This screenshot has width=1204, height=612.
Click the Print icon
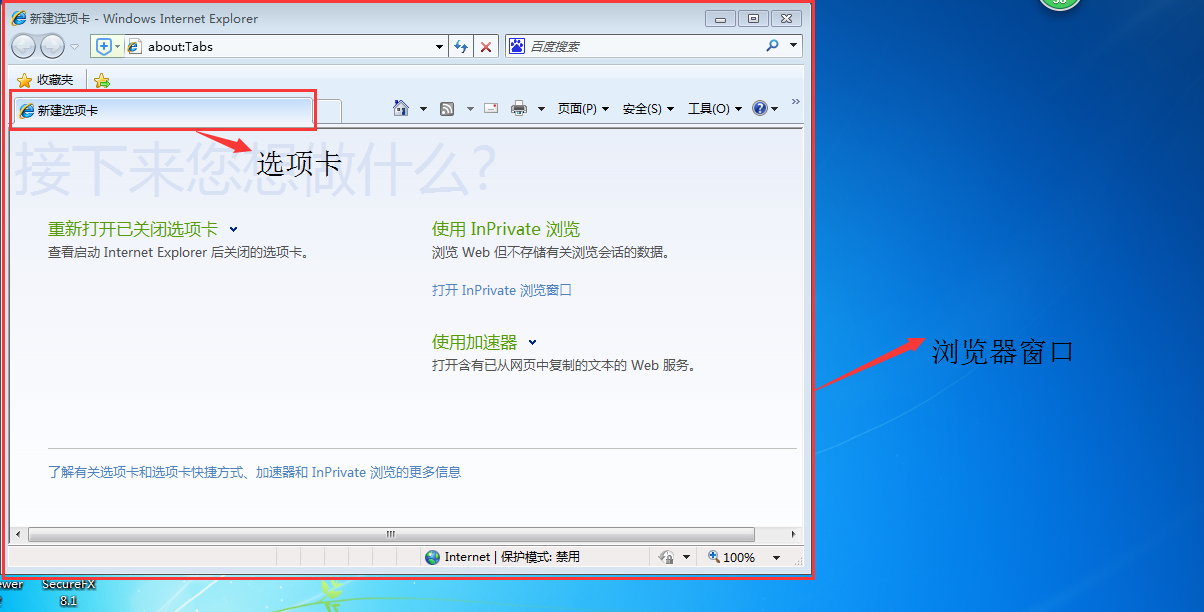(519, 108)
